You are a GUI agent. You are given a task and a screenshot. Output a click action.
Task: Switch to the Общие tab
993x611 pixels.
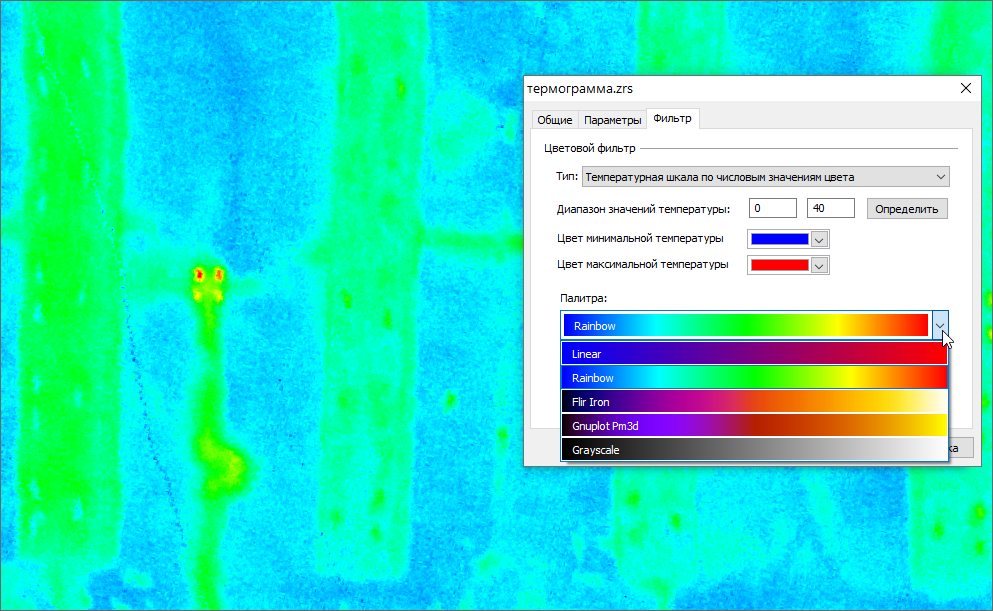click(555, 120)
